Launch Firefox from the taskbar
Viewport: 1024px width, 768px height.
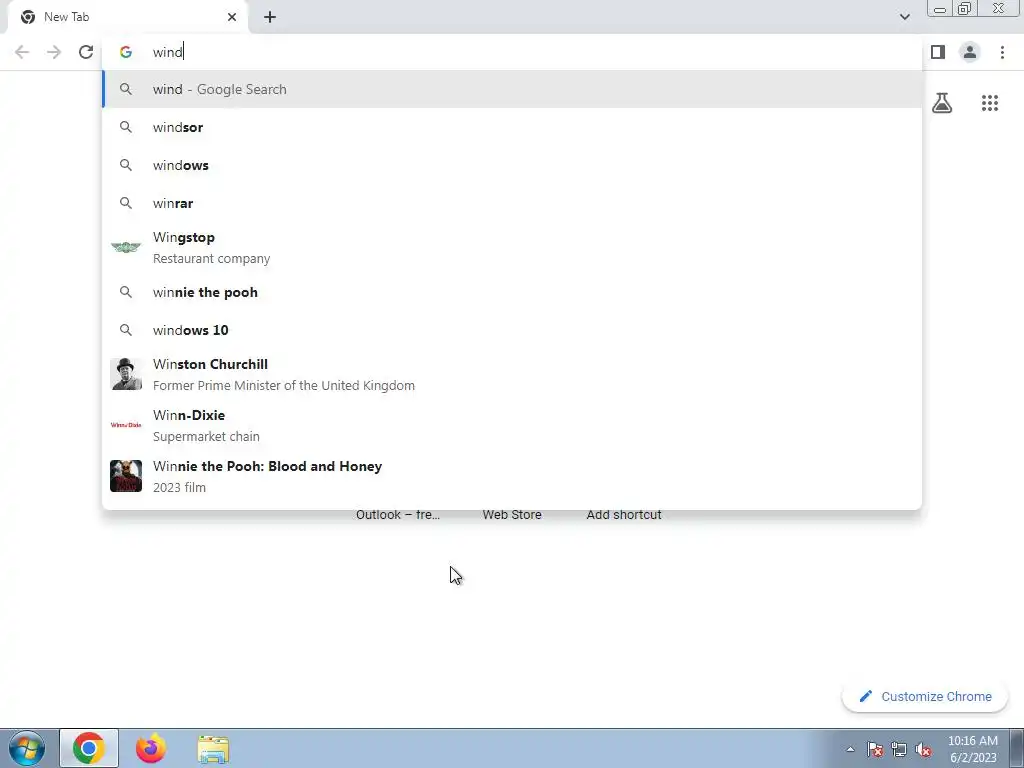tap(151, 748)
